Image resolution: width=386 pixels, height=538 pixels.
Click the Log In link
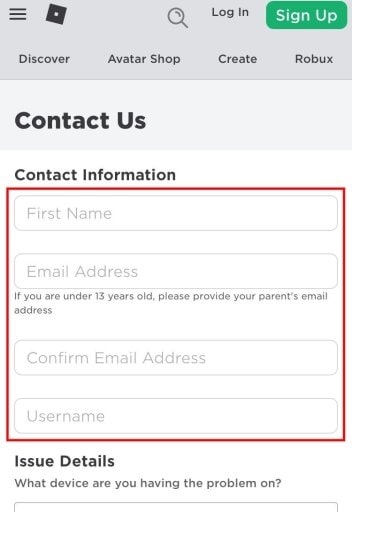click(230, 12)
